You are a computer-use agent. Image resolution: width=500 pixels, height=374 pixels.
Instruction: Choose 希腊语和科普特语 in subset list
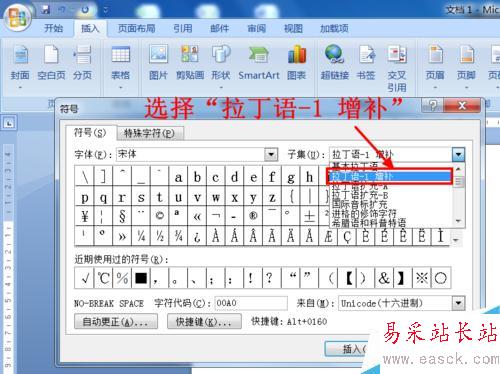point(390,223)
